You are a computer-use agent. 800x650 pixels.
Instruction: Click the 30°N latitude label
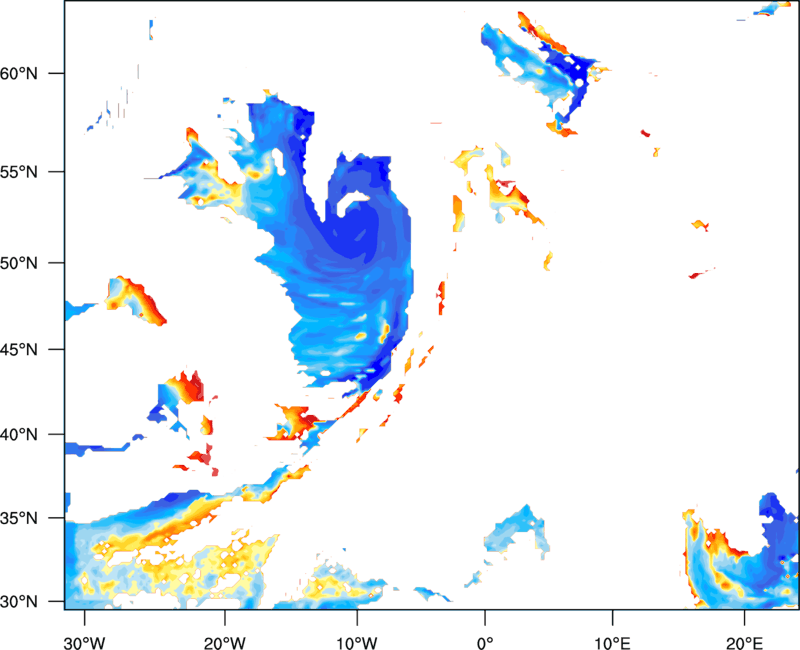[19, 602]
